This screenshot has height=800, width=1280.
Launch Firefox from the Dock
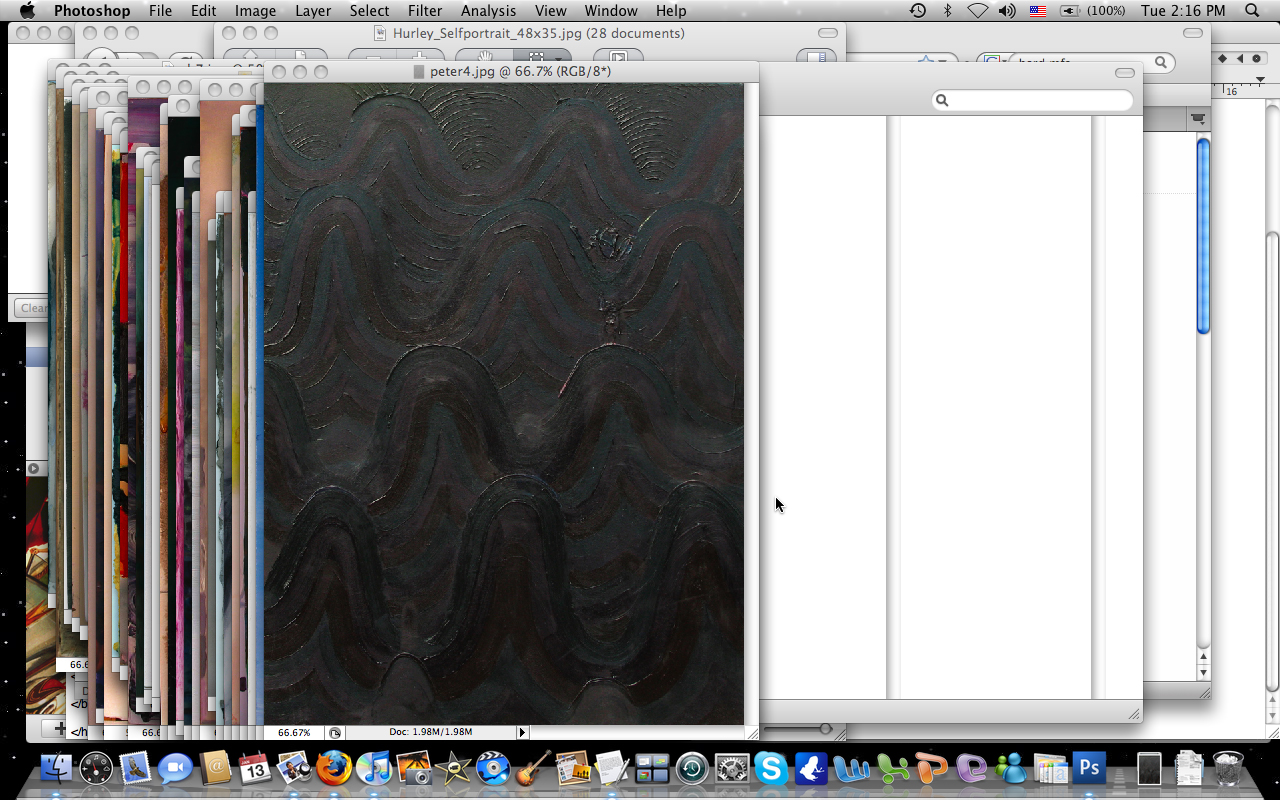[x=334, y=768]
